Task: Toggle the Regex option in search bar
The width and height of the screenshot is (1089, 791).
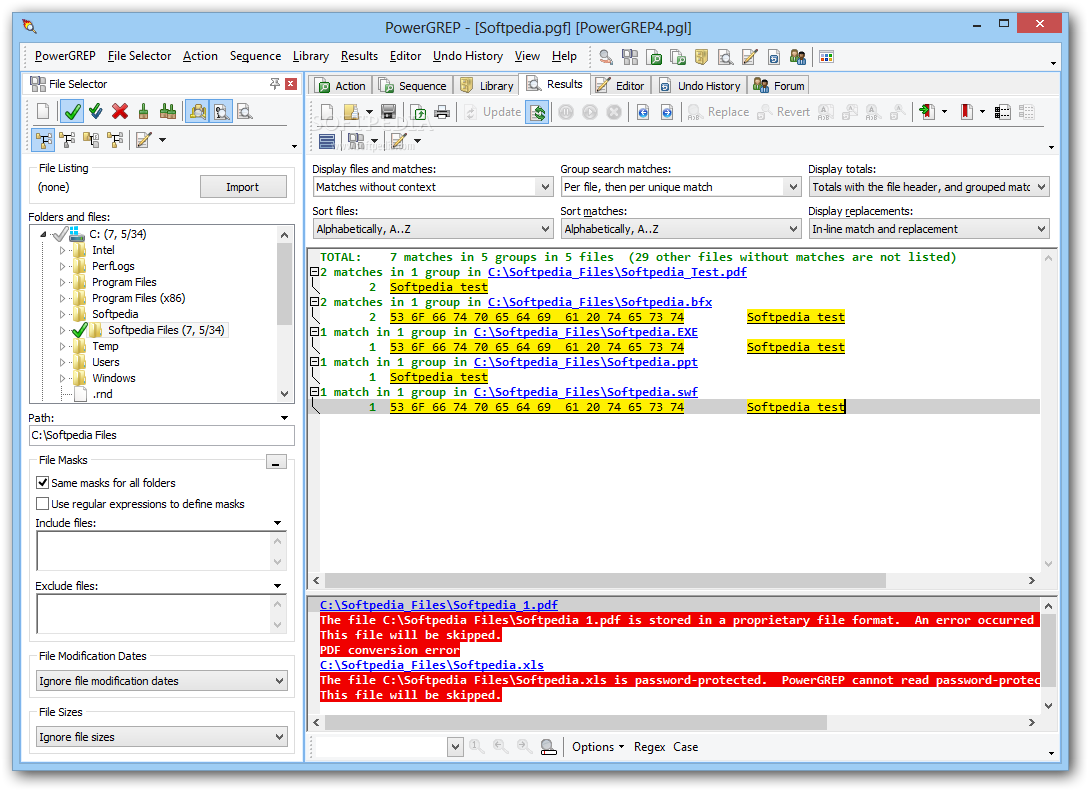Action: [649, 747]
